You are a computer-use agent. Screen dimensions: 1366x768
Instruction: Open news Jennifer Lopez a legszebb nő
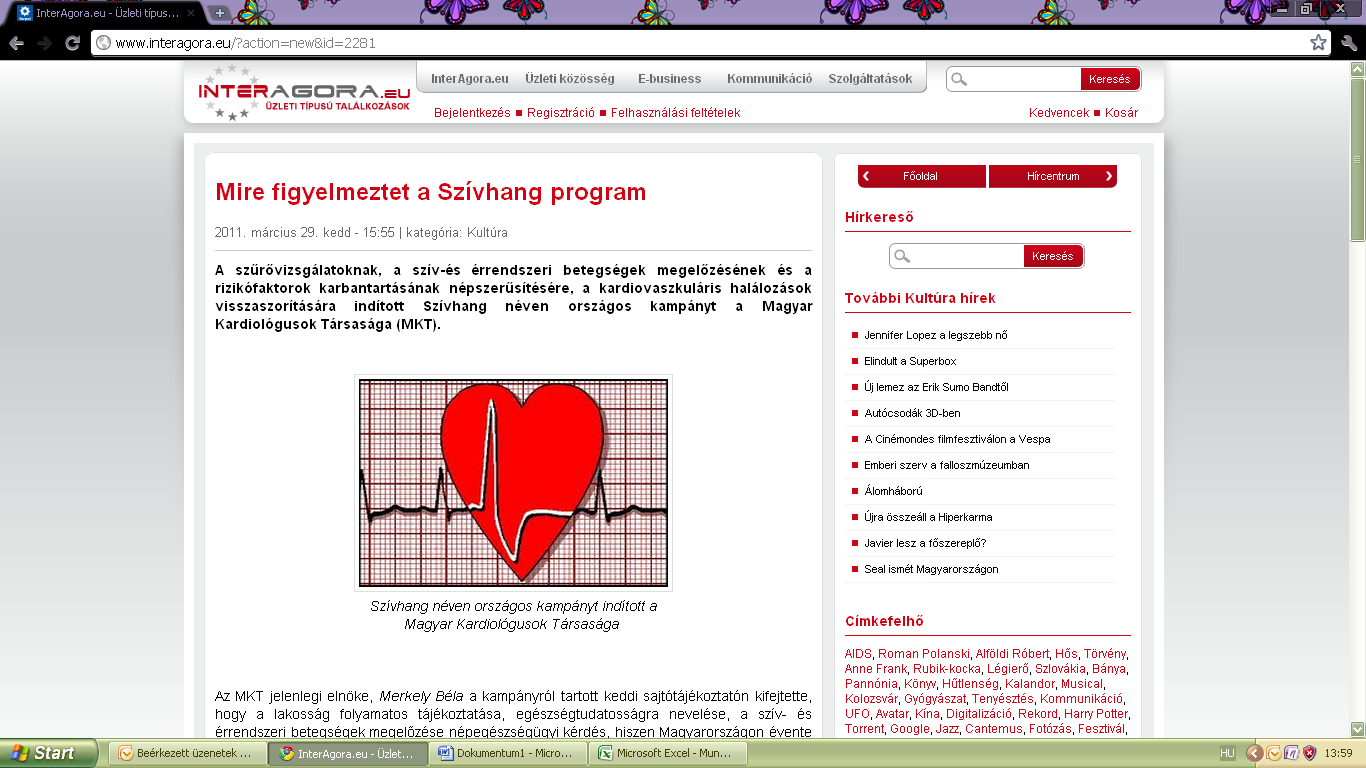[936, 335]
